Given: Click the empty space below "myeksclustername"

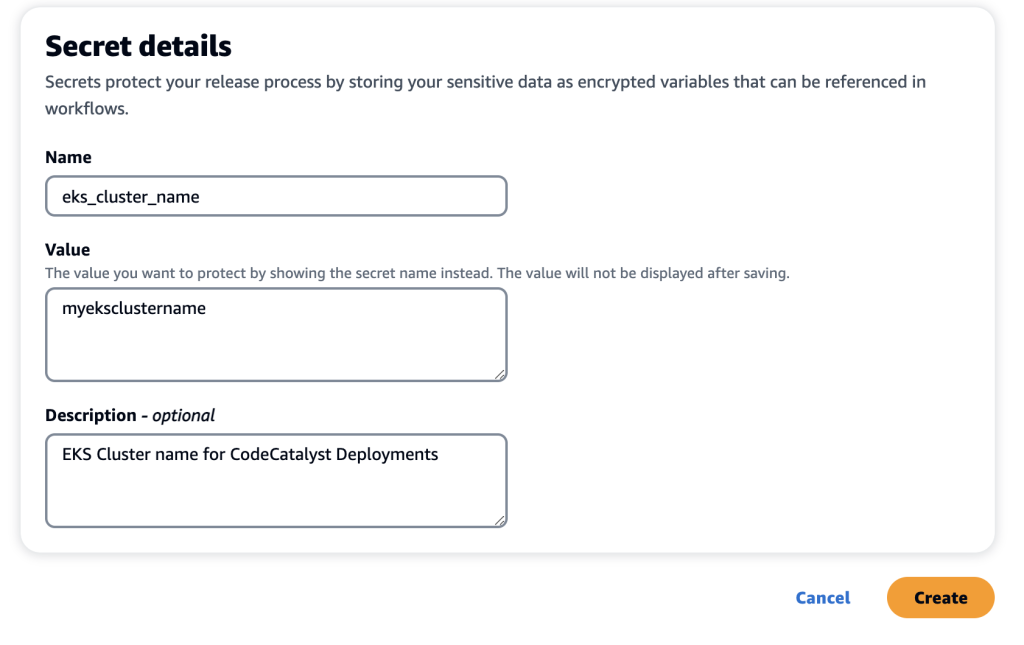Looking at the screenshot, I should (200, 352).
